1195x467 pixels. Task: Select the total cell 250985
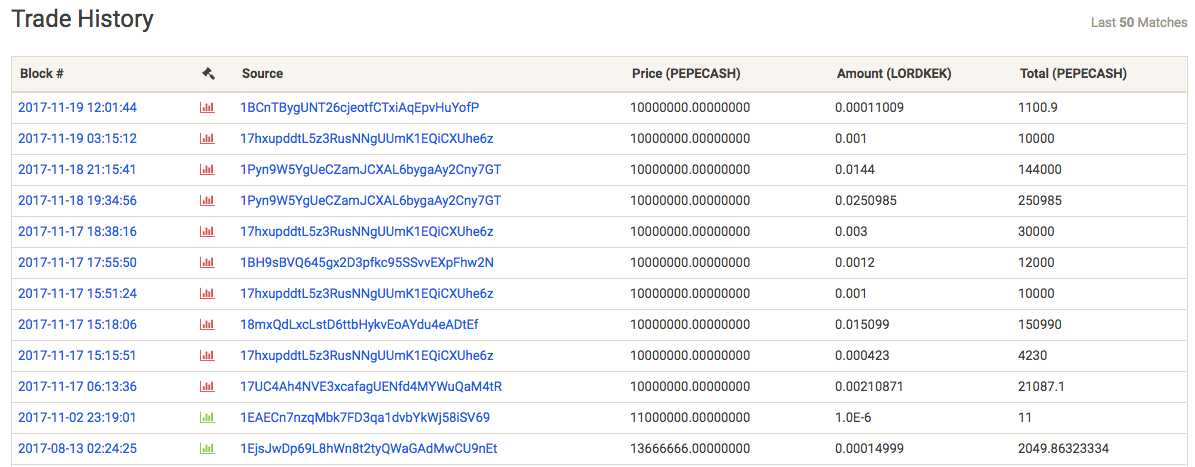[1040, 200]
